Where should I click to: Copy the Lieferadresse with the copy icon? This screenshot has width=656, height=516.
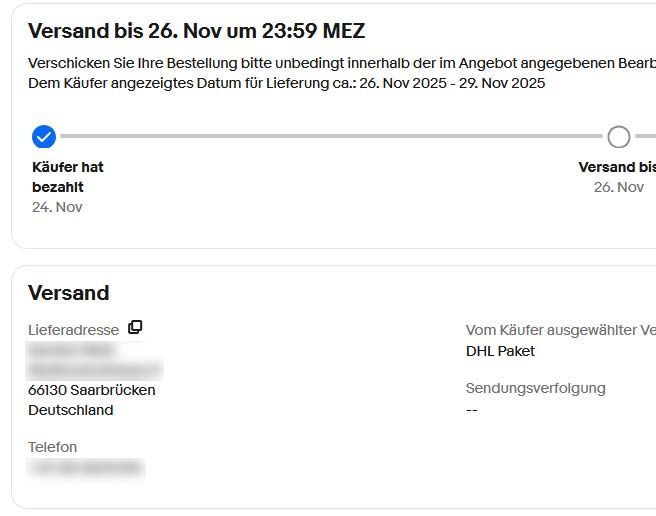coord(135,328)
